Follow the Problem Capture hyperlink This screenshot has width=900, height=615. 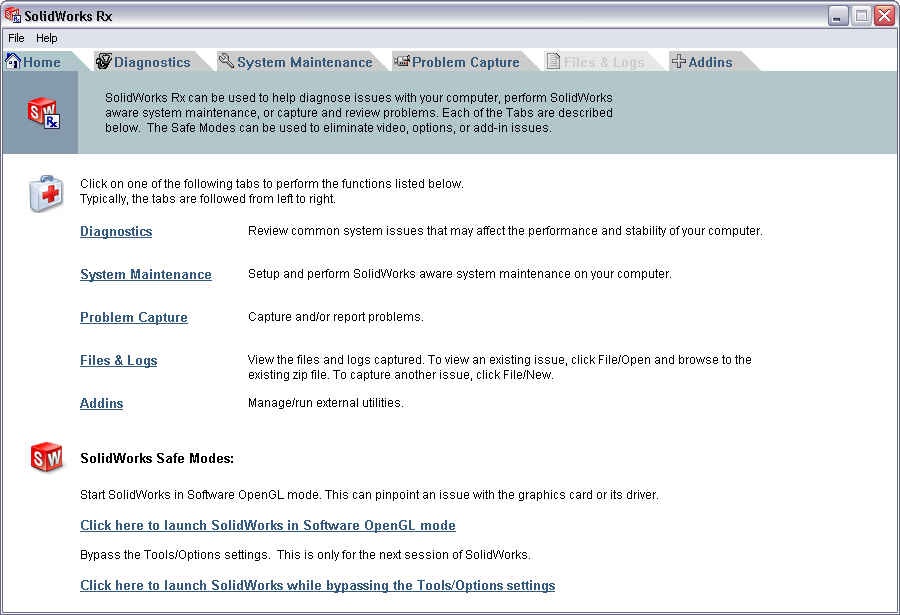click(x=134, y=318)
